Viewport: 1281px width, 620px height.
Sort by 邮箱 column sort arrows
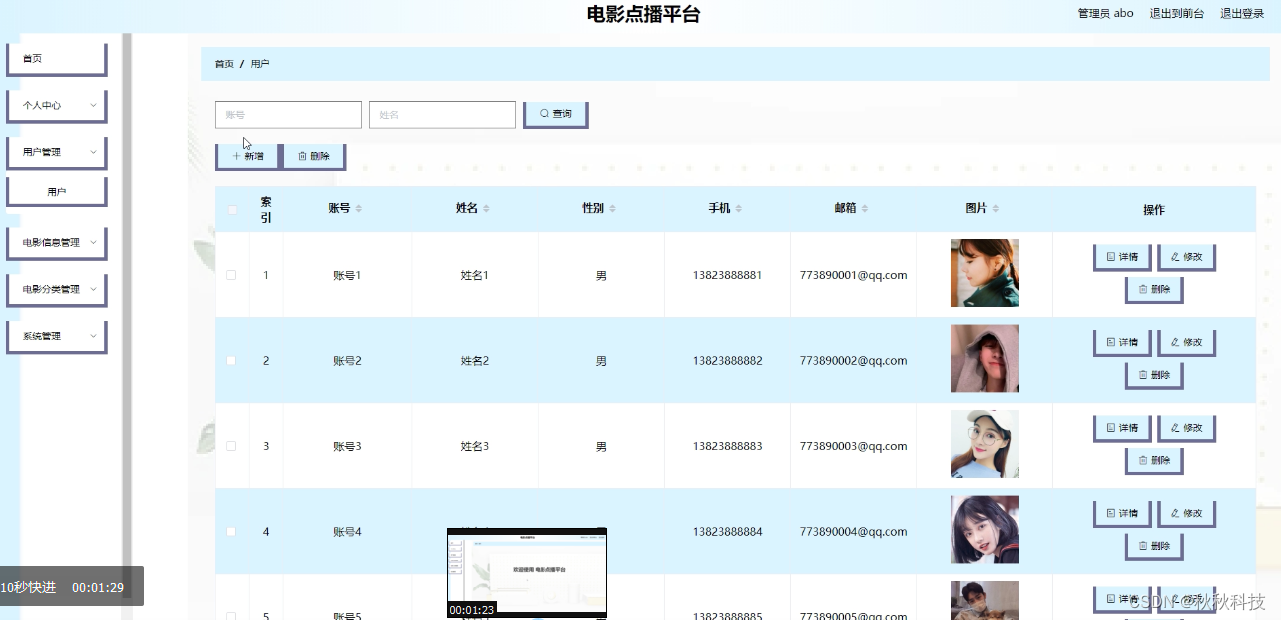click(865, 208)
